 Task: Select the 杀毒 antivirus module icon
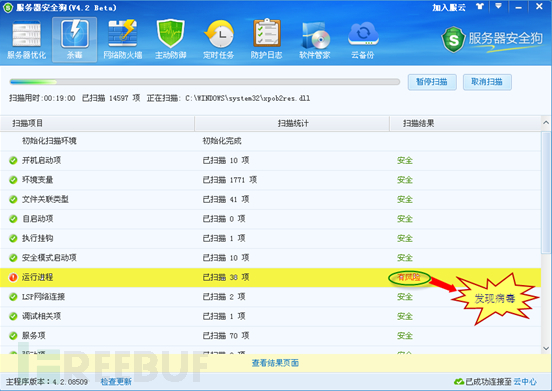pos(74,39)
